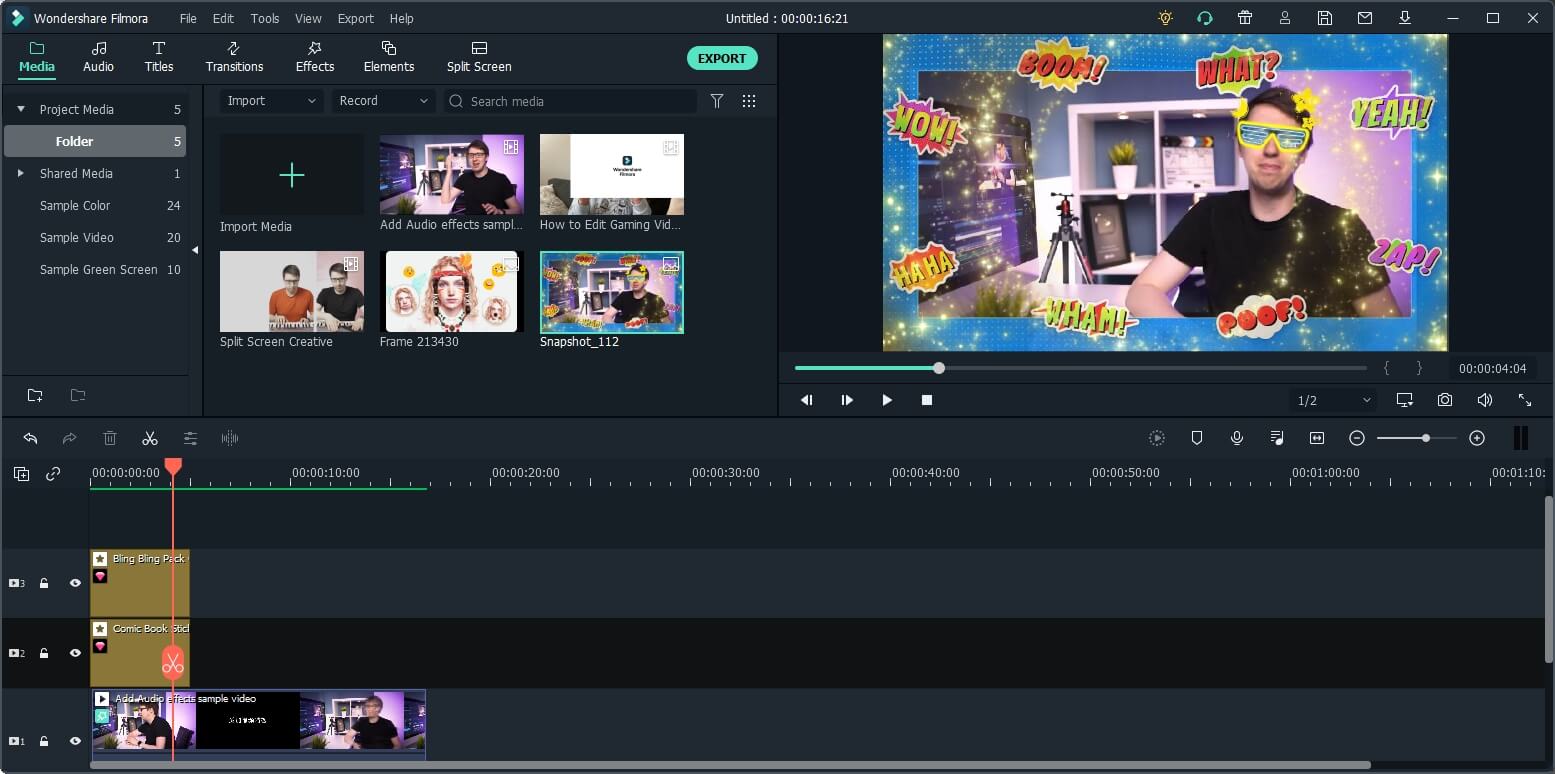Screen dimensions: 1555x774
Task: Open the View menu
Action: pyautogui.click(x=308, y=18)
